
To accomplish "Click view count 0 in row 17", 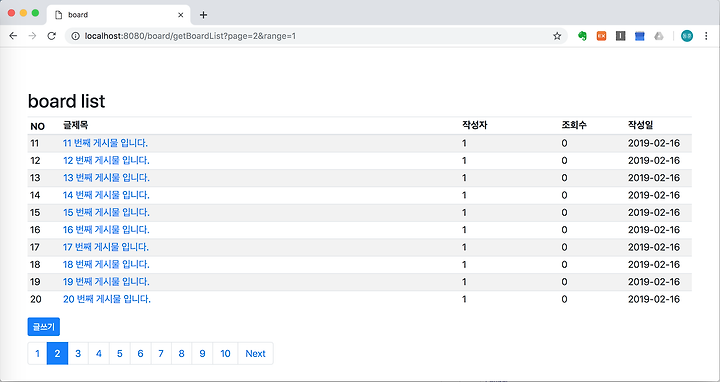I will click(x=564, y=247).
